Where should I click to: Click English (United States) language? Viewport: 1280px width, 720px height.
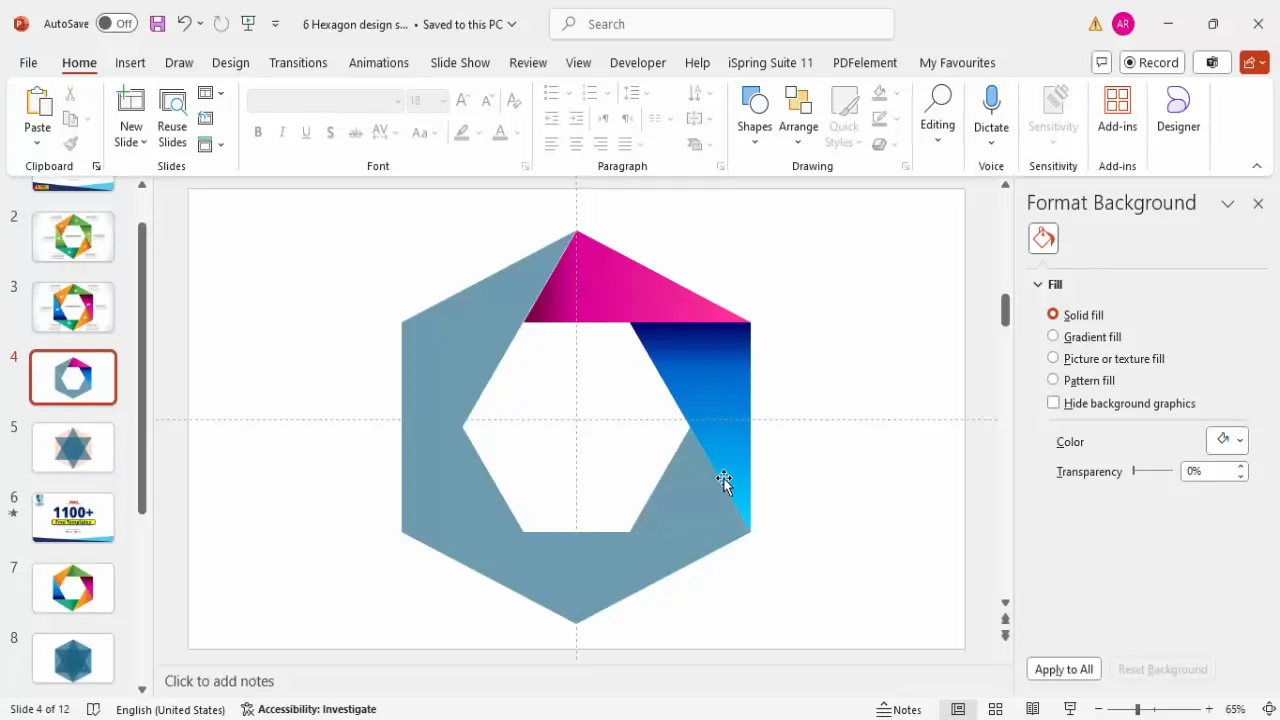[x=170, y=709]
